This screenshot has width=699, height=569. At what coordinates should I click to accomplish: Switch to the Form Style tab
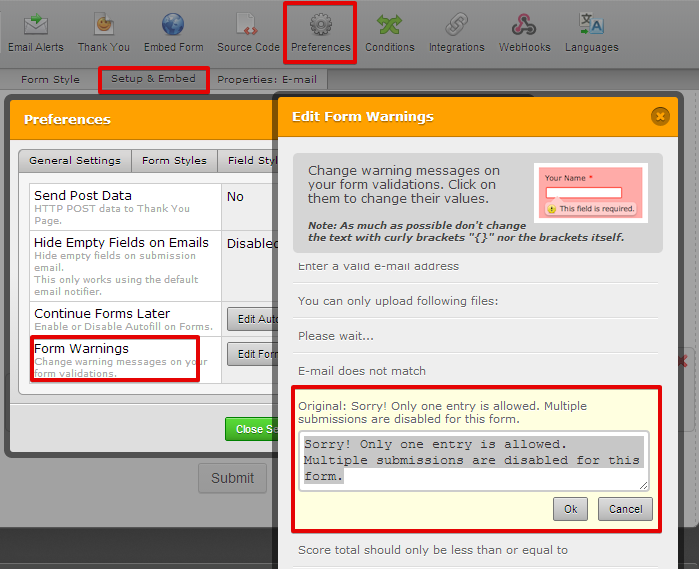pyautogui.click(x=50, y=80)
